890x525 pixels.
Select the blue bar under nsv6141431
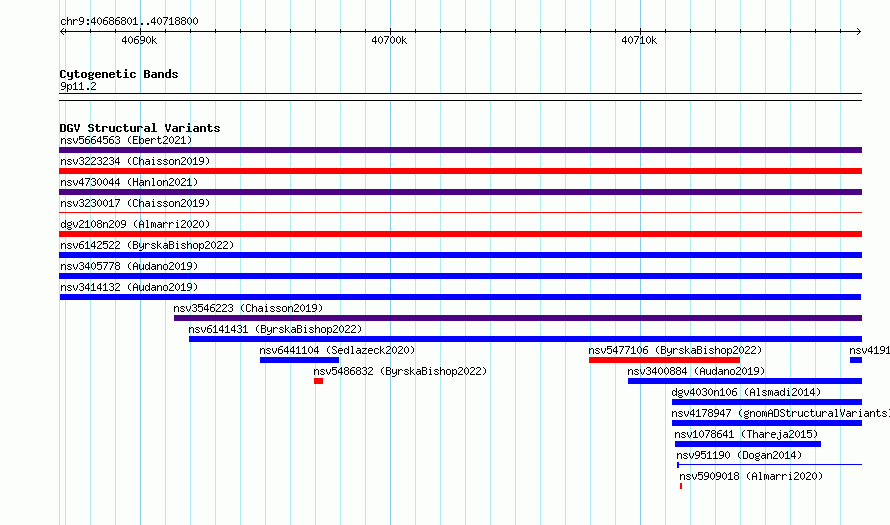point(525,339)
